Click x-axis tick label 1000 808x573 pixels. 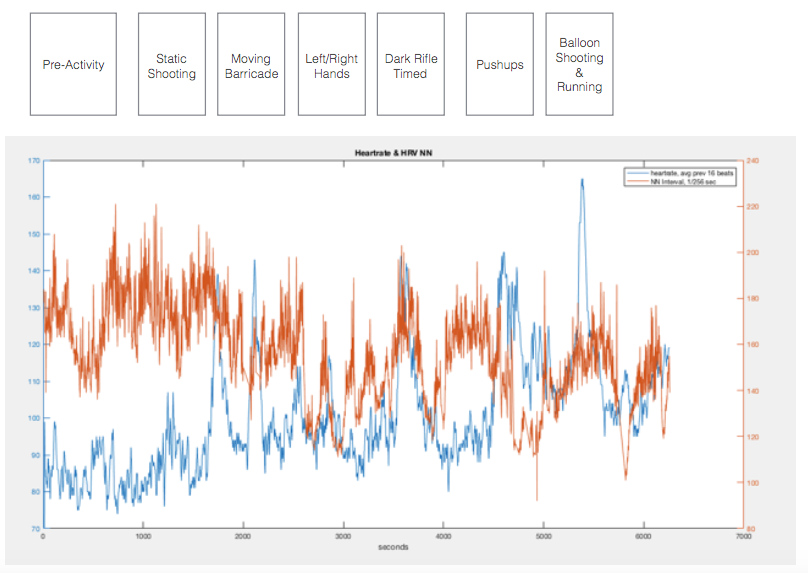[143, 536]
